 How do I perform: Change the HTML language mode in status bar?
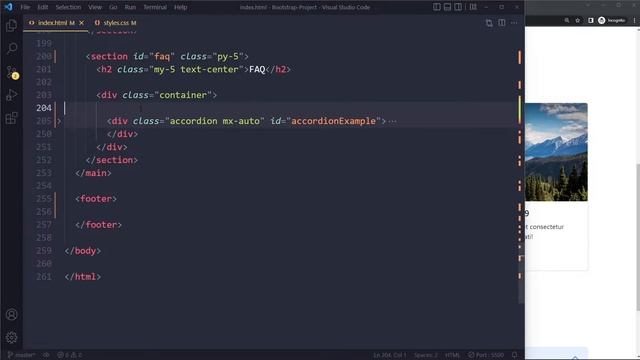tap(452, 355)
